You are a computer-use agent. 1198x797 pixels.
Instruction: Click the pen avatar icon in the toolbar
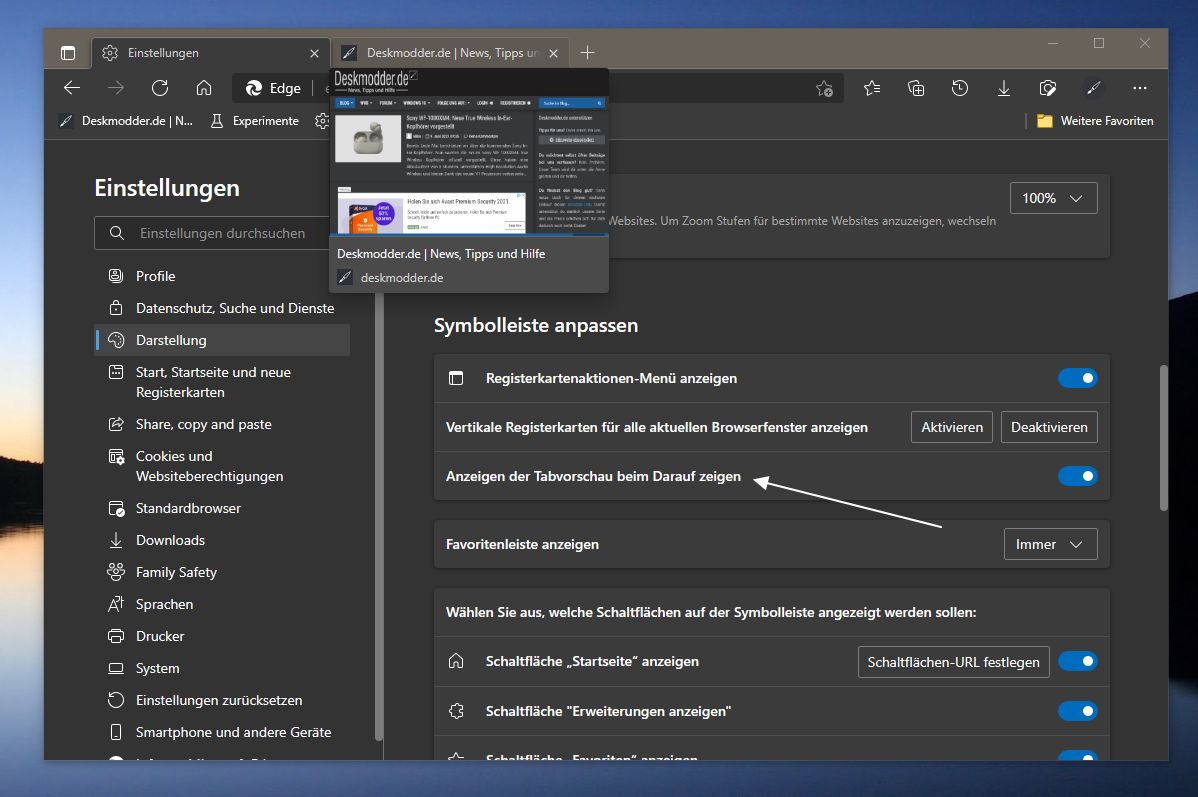1093,89
